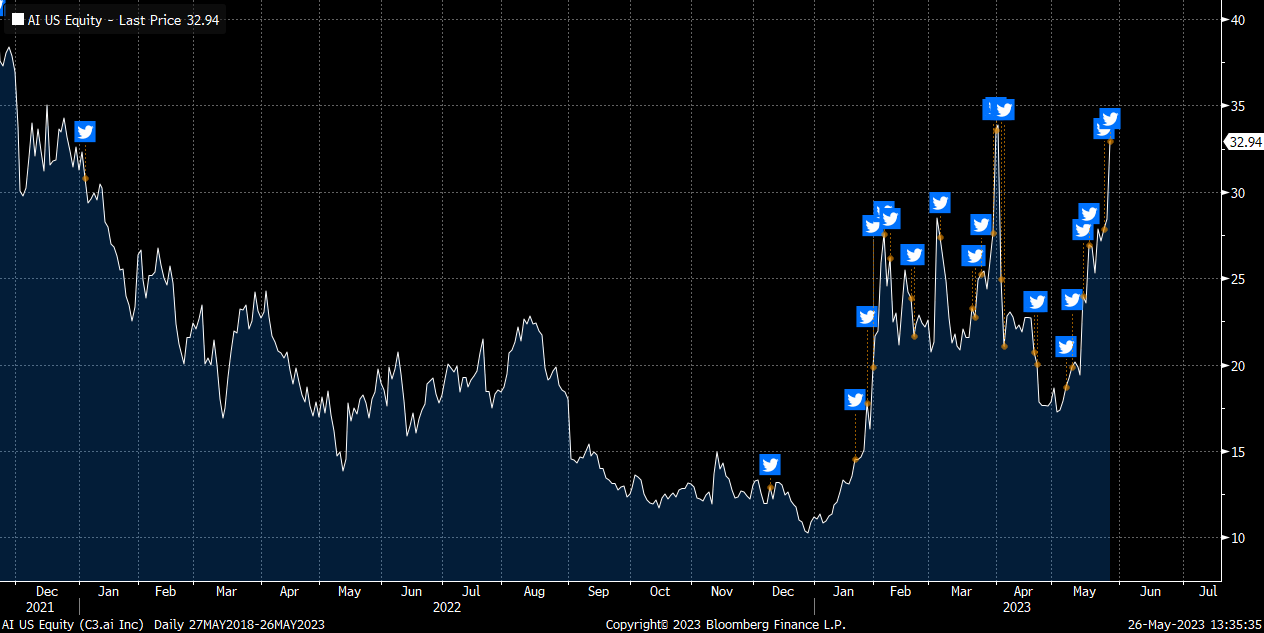Click the 25 label on the price axis

[x=1237, y=279]
